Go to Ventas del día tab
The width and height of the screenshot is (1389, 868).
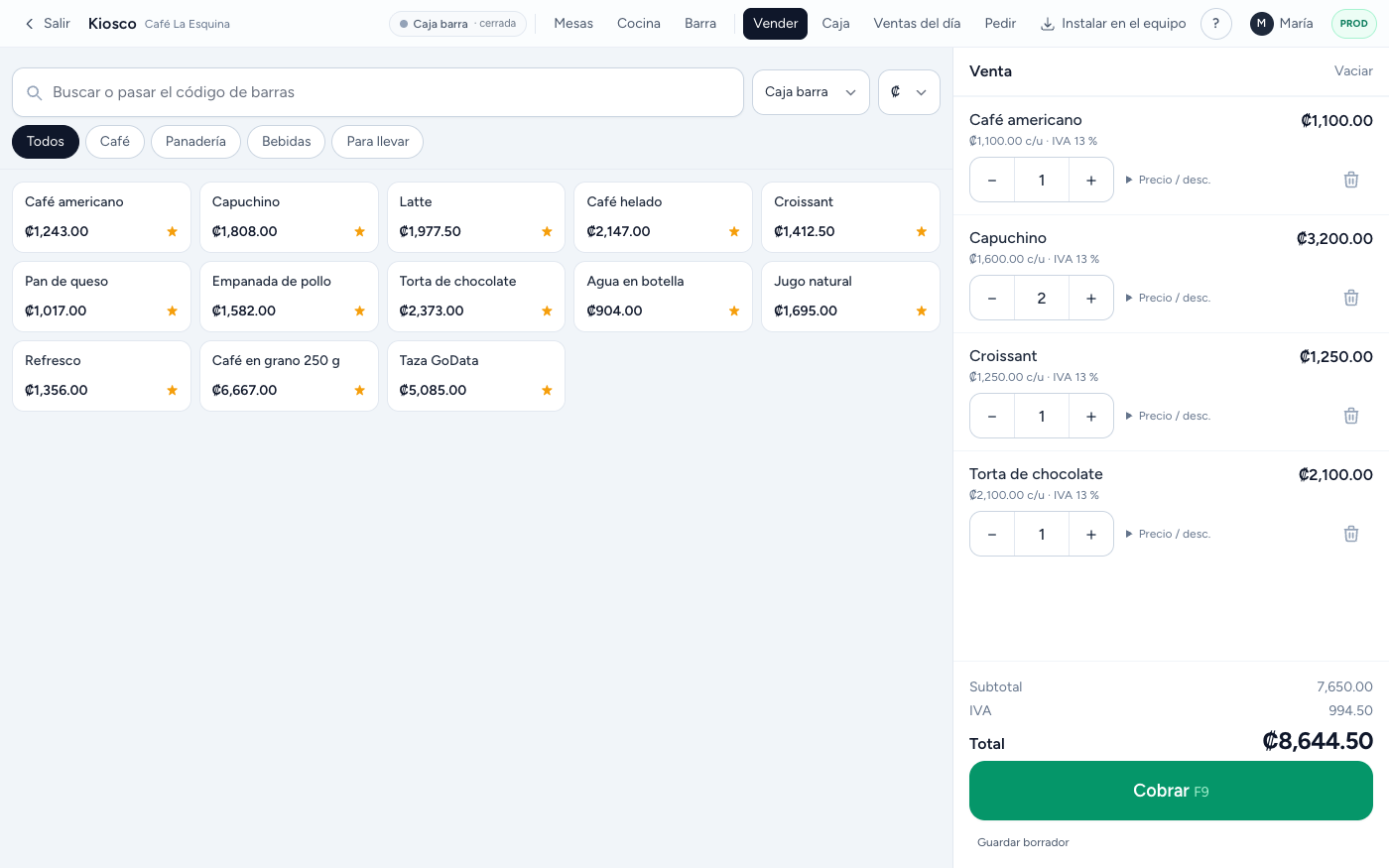(917, 24)
